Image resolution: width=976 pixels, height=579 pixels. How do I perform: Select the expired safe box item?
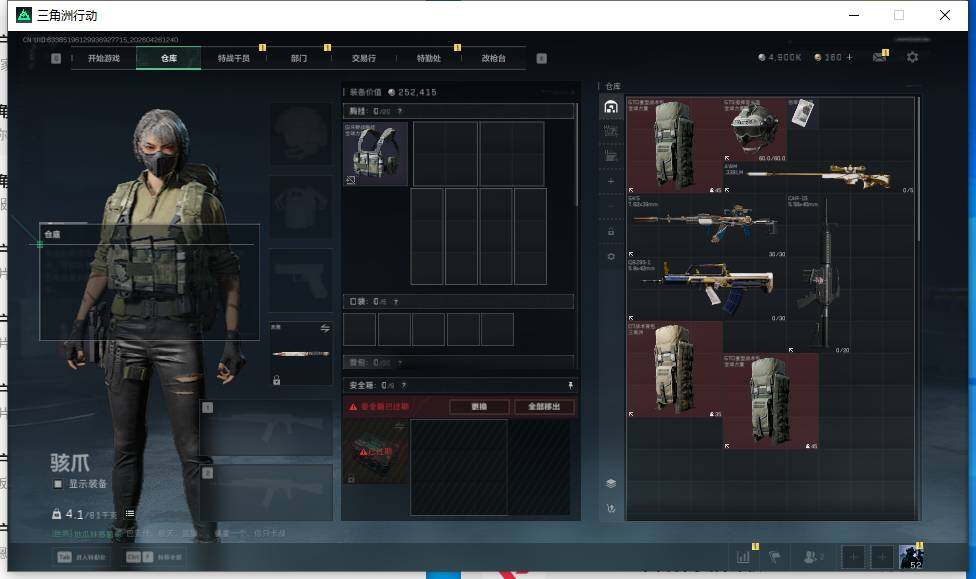(375, 451)
